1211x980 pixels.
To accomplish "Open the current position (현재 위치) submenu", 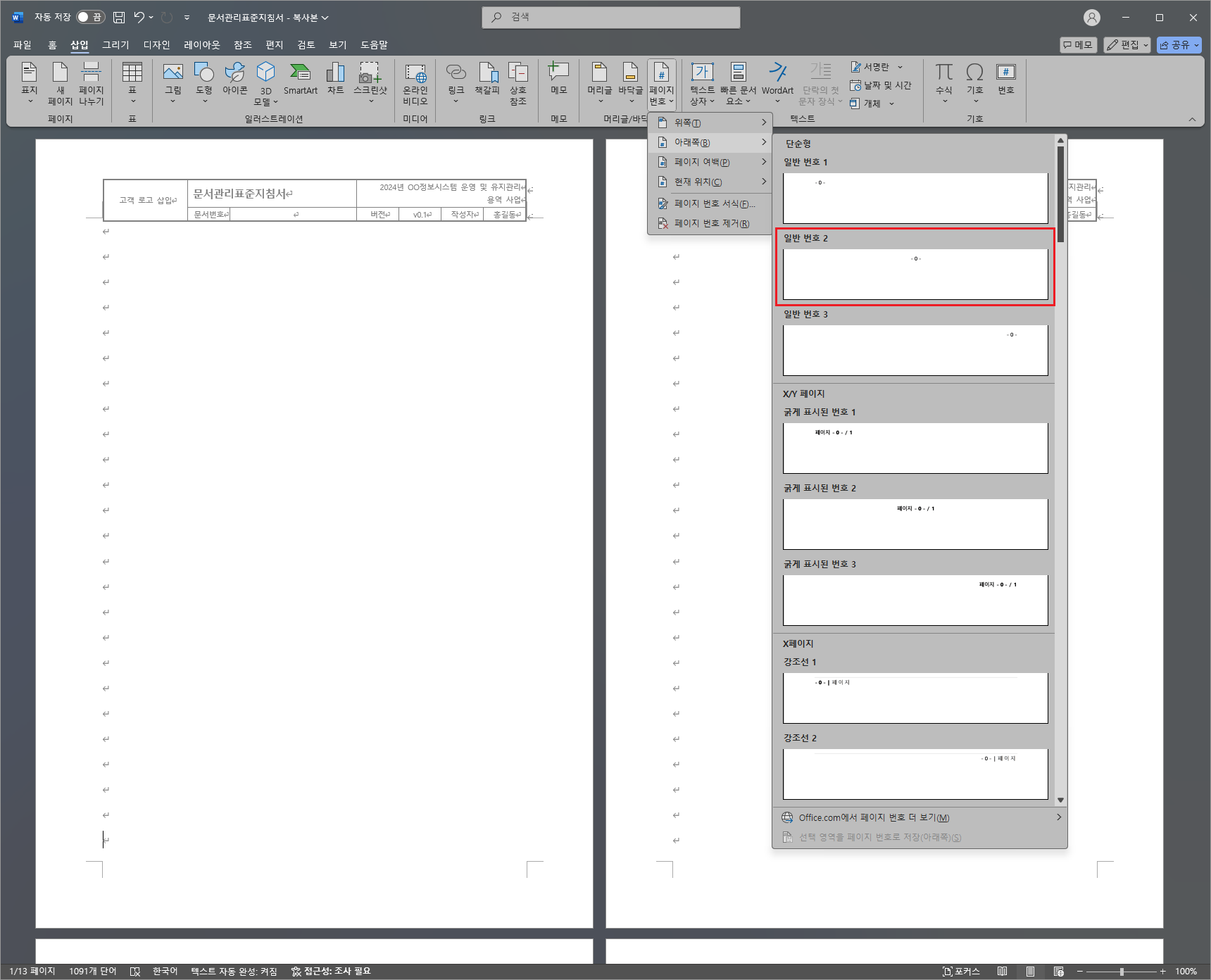I will (710, 182).
